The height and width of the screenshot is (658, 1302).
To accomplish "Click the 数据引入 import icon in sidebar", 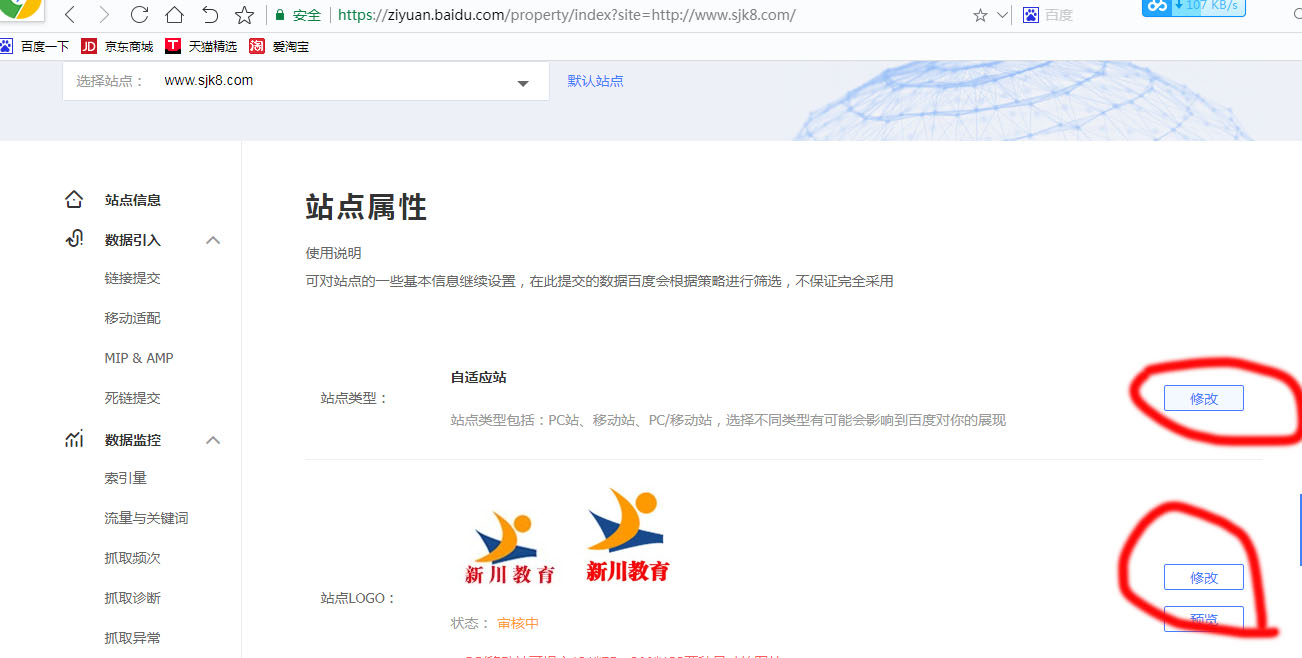I will (73, 239).
